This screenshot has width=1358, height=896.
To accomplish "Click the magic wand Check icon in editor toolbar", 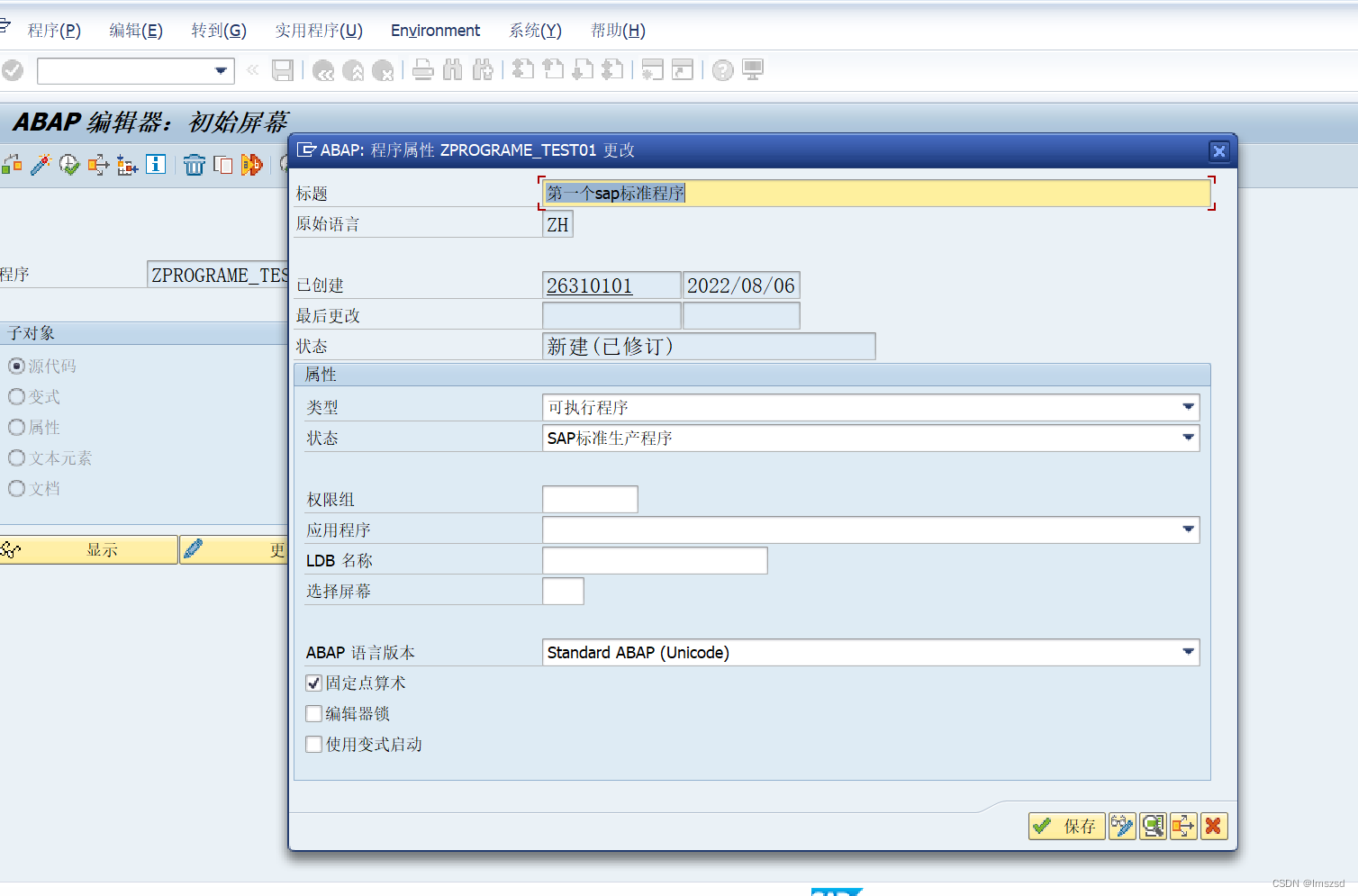I will pos(41,165).
